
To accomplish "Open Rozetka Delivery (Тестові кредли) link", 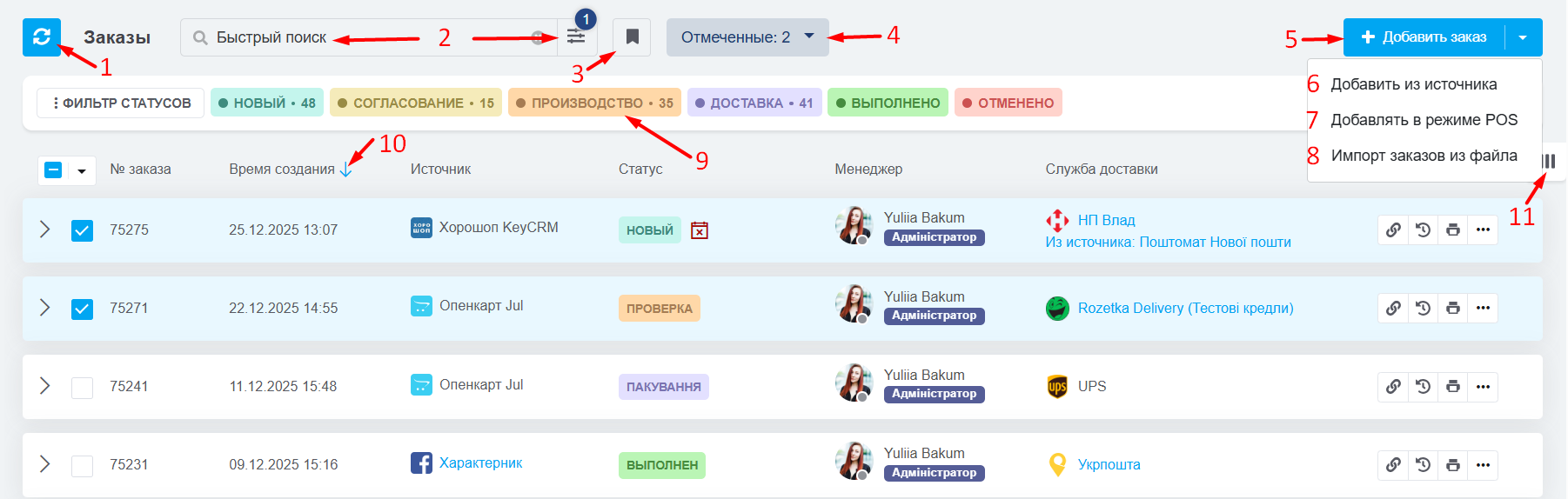I will [x=1185, y=308].
